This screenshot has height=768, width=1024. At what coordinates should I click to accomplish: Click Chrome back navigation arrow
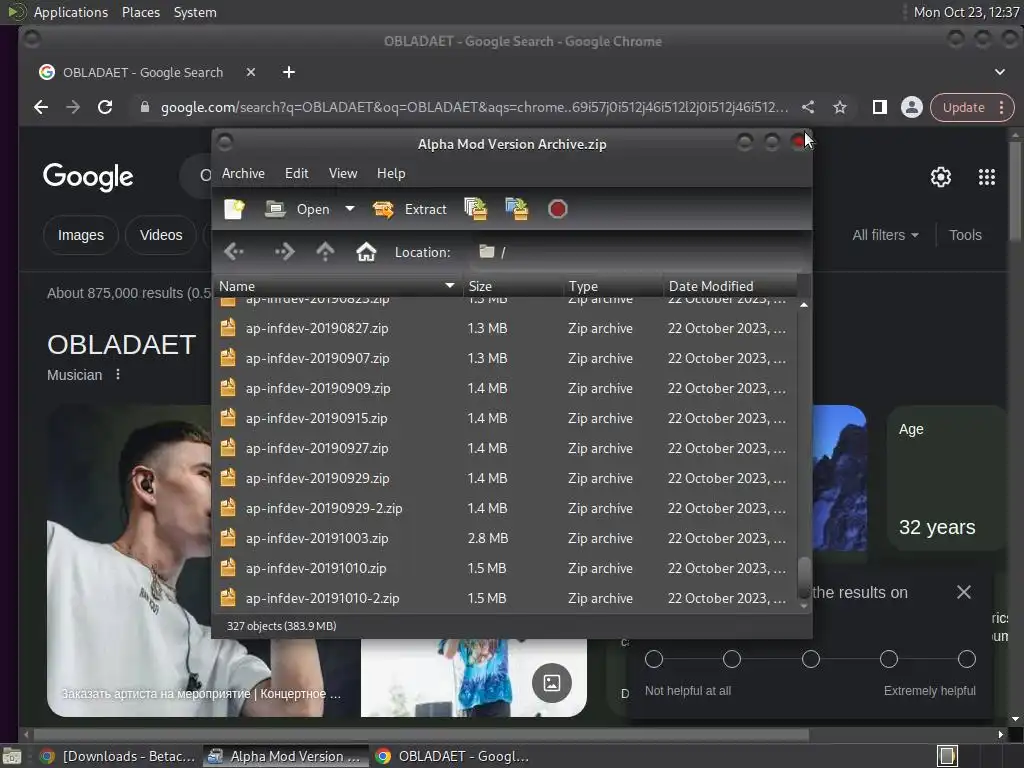pyautogui.click(x=40, y=107)
